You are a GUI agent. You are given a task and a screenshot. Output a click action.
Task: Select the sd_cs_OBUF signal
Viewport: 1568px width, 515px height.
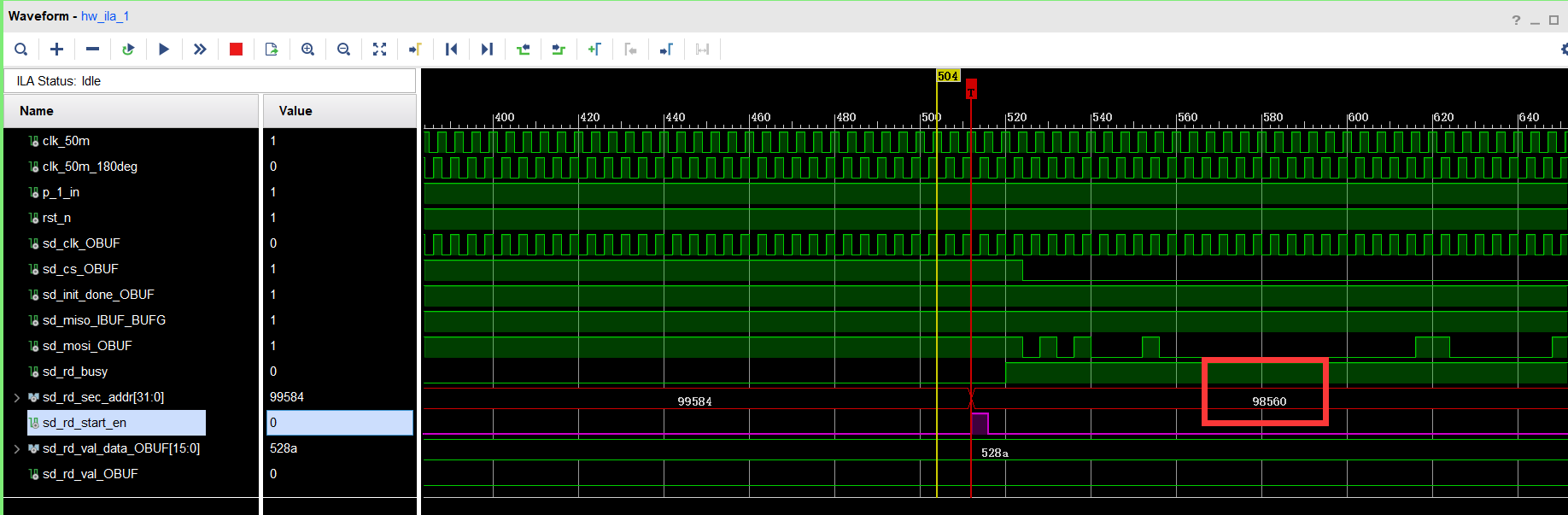[80, 269]
